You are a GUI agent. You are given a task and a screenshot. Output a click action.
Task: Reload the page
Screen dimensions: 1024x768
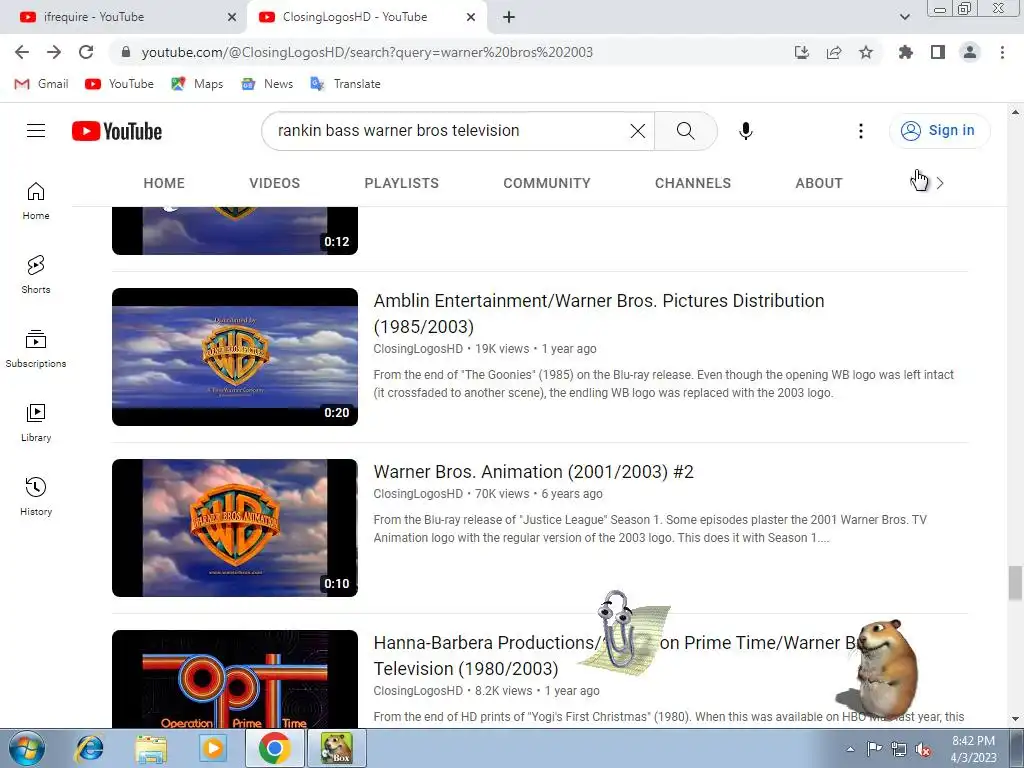pos(86,52)
